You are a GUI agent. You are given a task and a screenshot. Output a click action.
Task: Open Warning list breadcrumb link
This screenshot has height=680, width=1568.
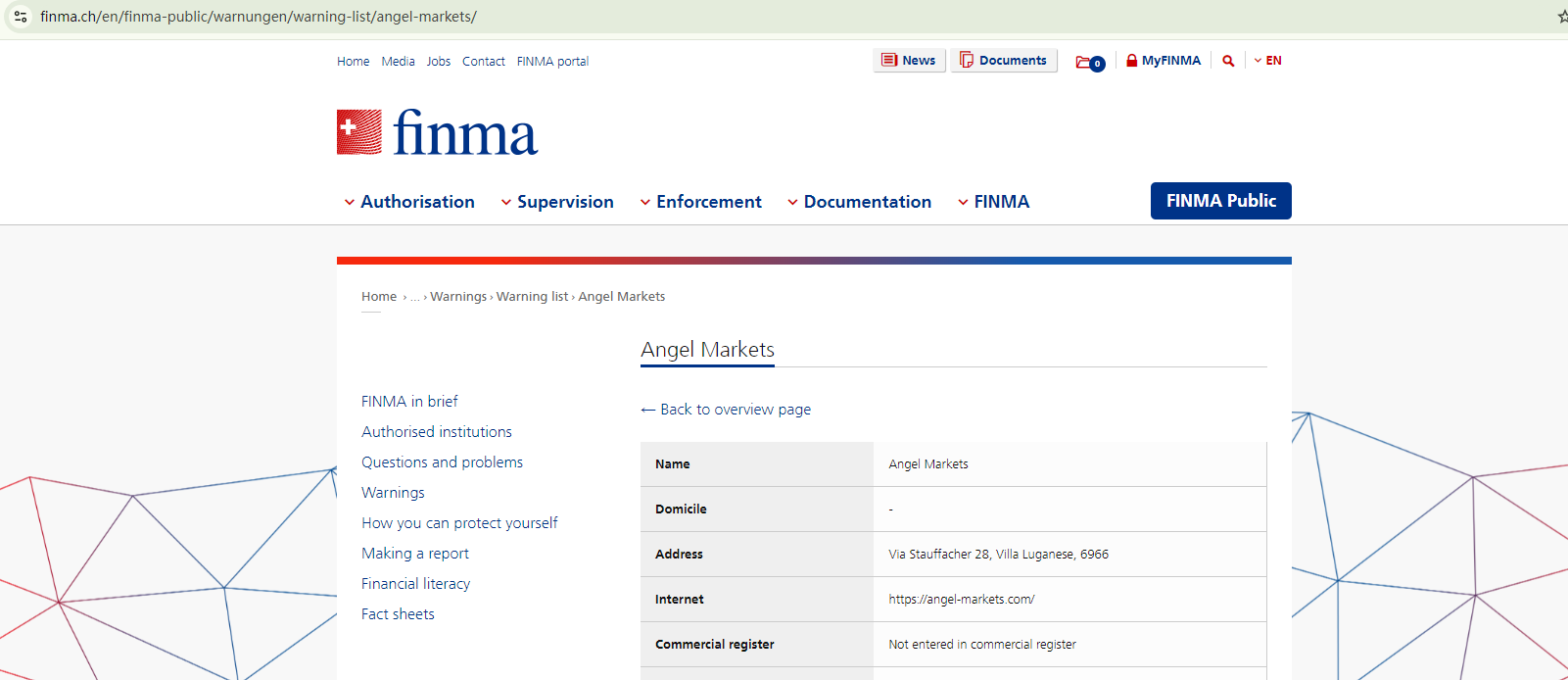(532, 297)
